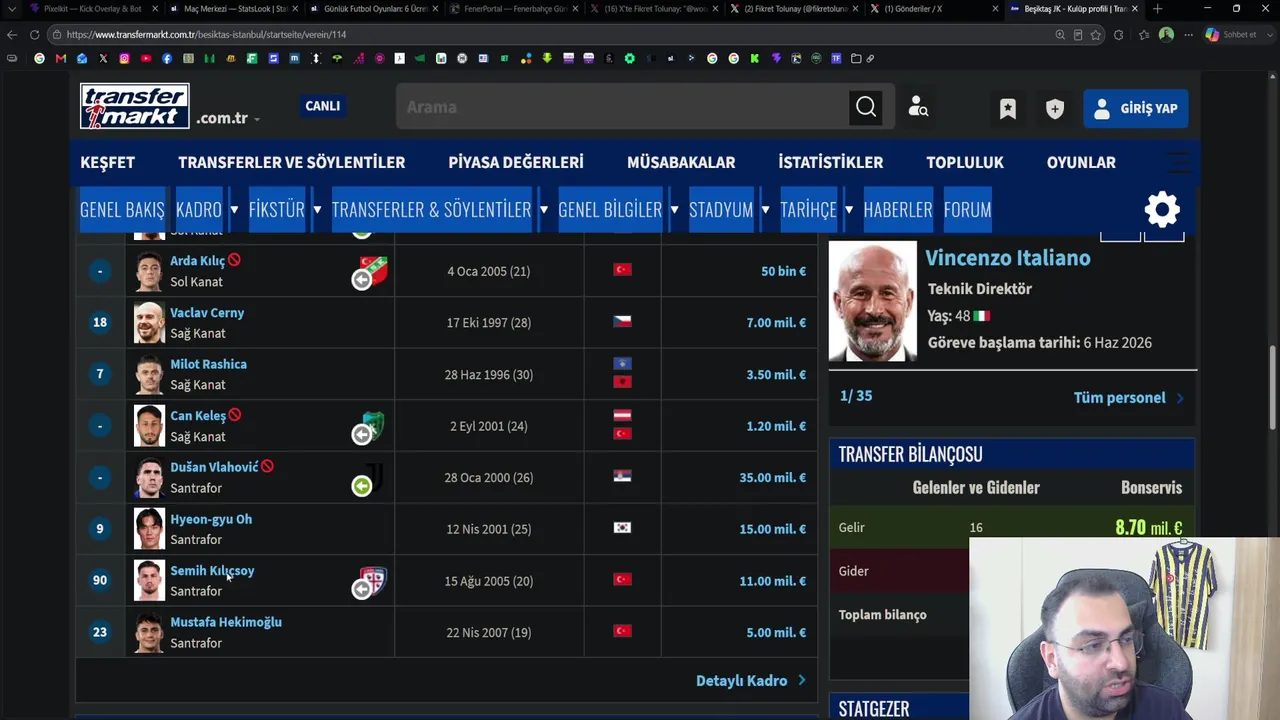Image resolution: width=1280 pixels, height=720 pixels.
Task: Click the CANLI live button
Action: point(322,106)
